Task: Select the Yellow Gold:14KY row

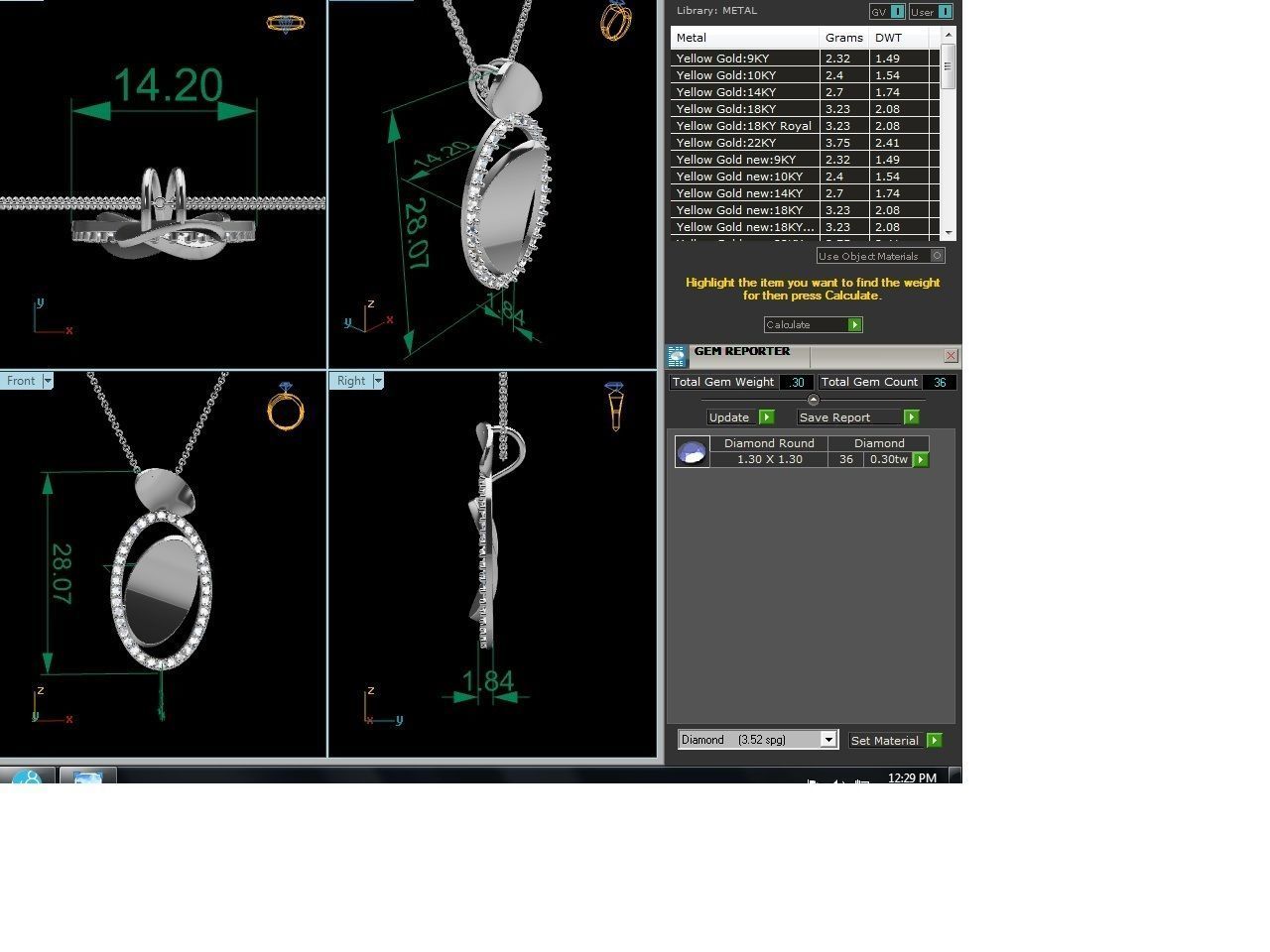Action: 805,92
